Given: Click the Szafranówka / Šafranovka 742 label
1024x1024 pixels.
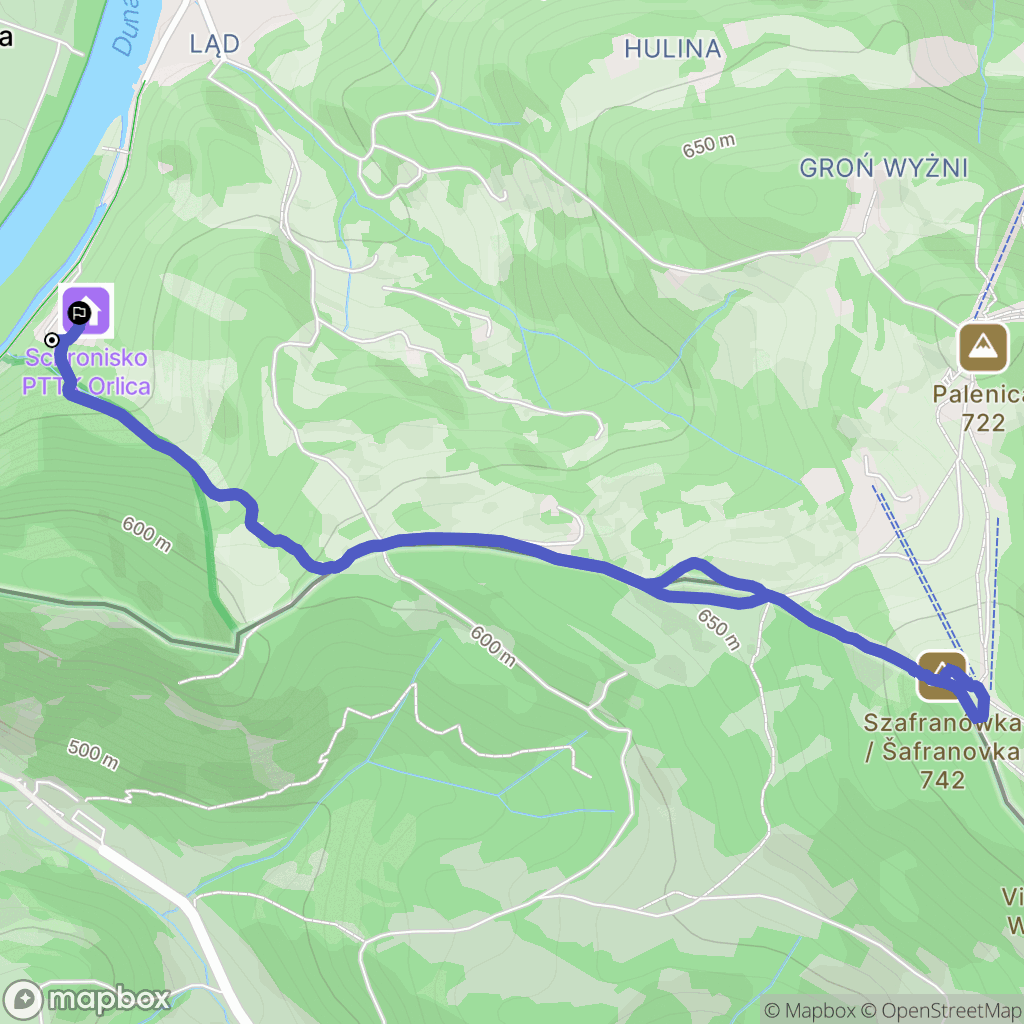Looking at the screenshot, I should pyautogui.click(x=942, y=751).
